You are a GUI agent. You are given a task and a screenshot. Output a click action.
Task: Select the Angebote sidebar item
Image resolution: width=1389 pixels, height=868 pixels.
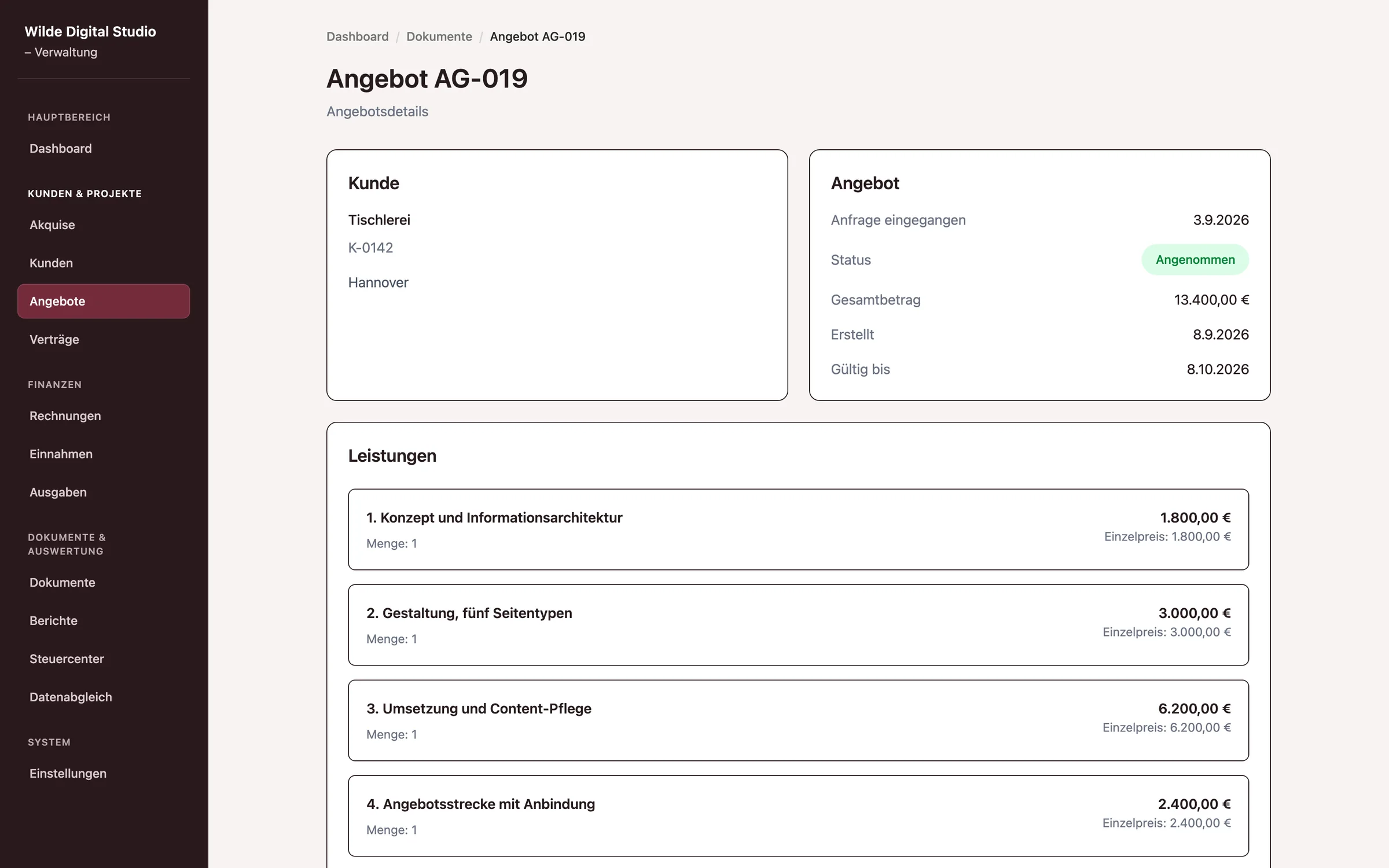point(104,301)
